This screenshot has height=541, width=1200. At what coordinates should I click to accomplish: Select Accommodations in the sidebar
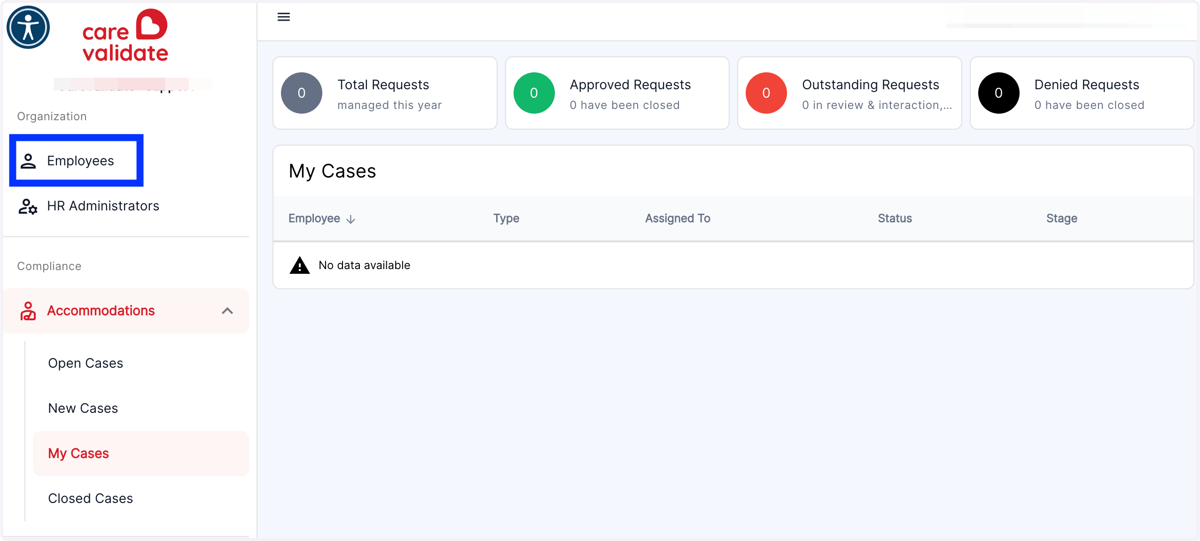126,311
